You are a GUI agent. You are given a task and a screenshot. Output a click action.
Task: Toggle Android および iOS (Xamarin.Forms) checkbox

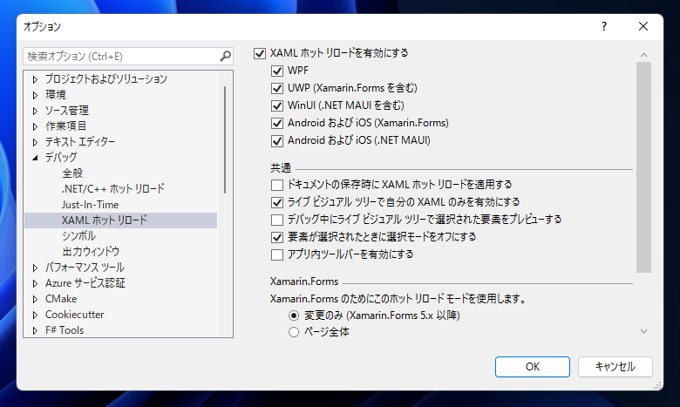(277, 123)
